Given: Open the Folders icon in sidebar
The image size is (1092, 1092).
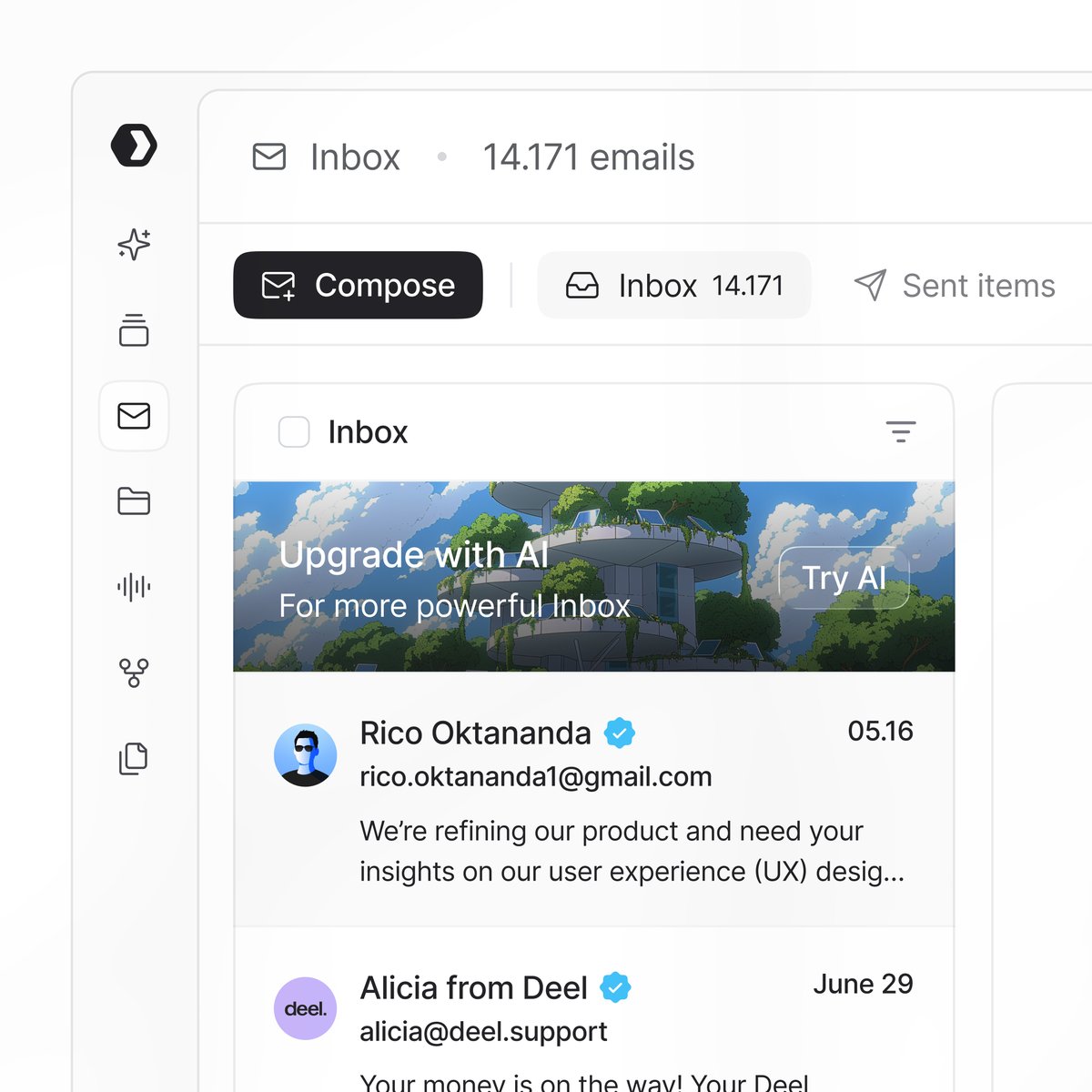Looking at the screenshot, I should (134, 501).
